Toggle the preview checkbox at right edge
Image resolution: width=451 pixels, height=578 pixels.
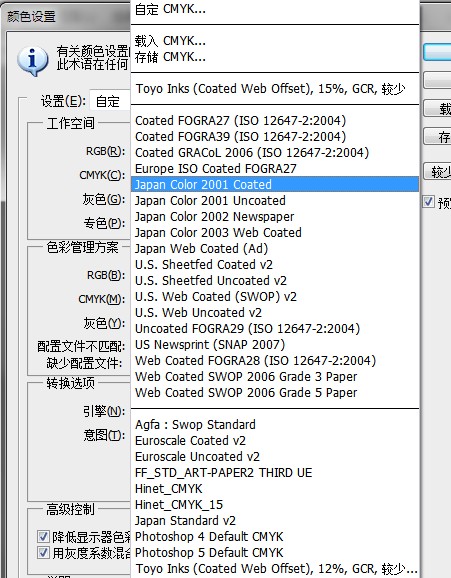[x=428, y=201]
